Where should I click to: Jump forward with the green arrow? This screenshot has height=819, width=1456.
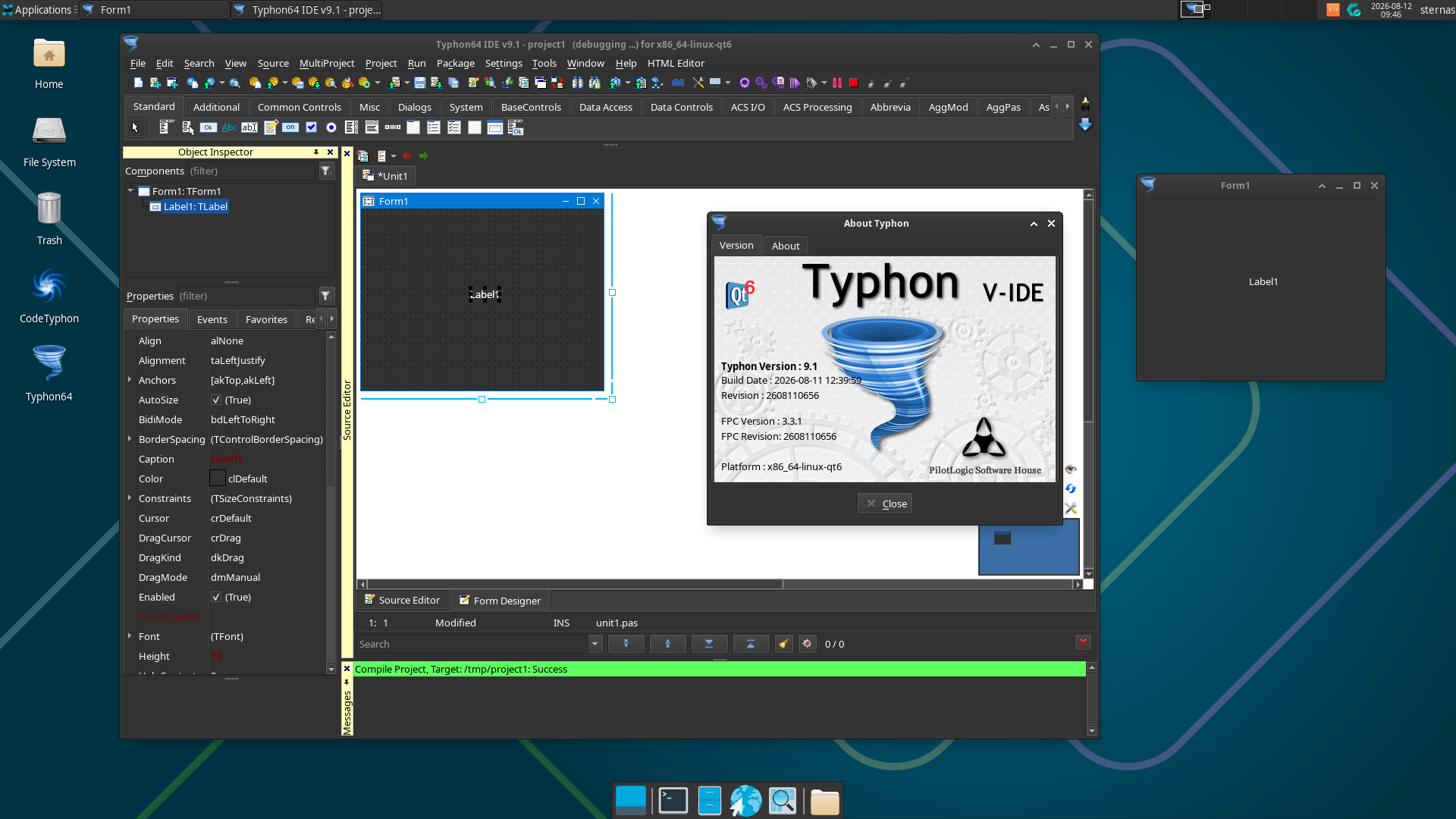click(424, 155)
